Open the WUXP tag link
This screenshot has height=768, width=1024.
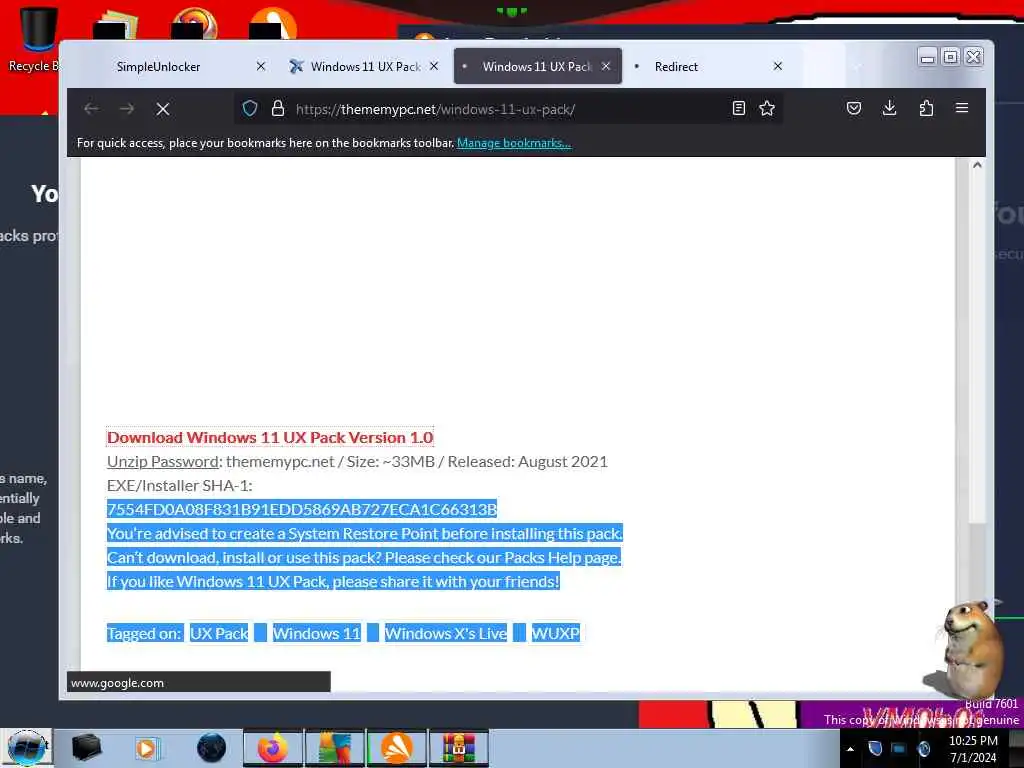click(556, 633)
